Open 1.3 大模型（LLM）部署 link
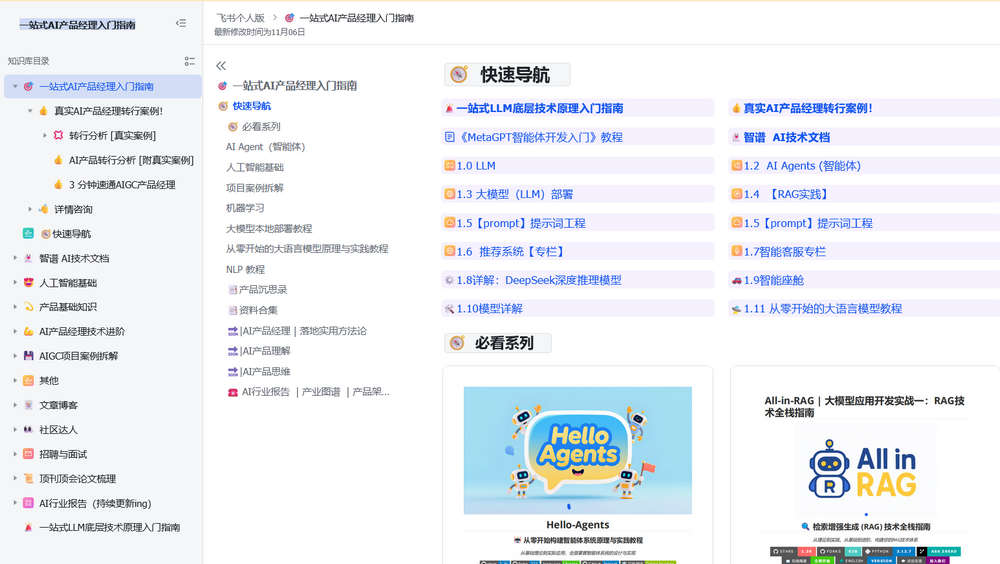 (x=515, y=195)
